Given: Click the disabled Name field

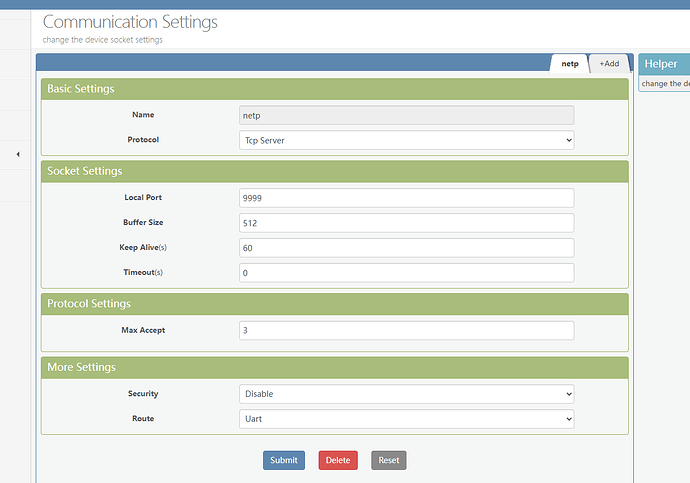Looking at the screenshot, I should coord(406,115).
